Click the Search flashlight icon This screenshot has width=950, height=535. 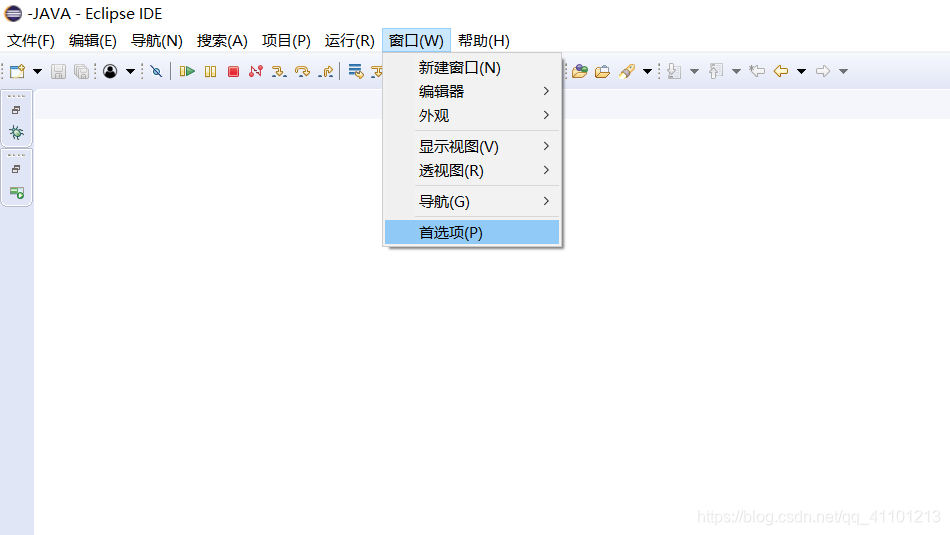click(627, 71)
